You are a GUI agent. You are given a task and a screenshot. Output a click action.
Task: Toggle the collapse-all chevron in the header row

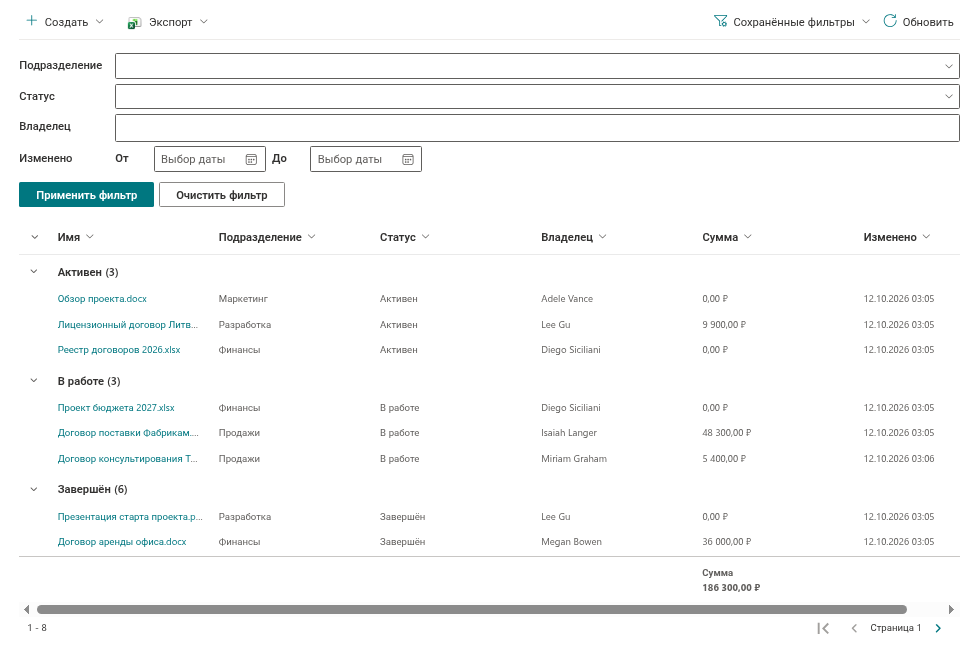point(34,237)
